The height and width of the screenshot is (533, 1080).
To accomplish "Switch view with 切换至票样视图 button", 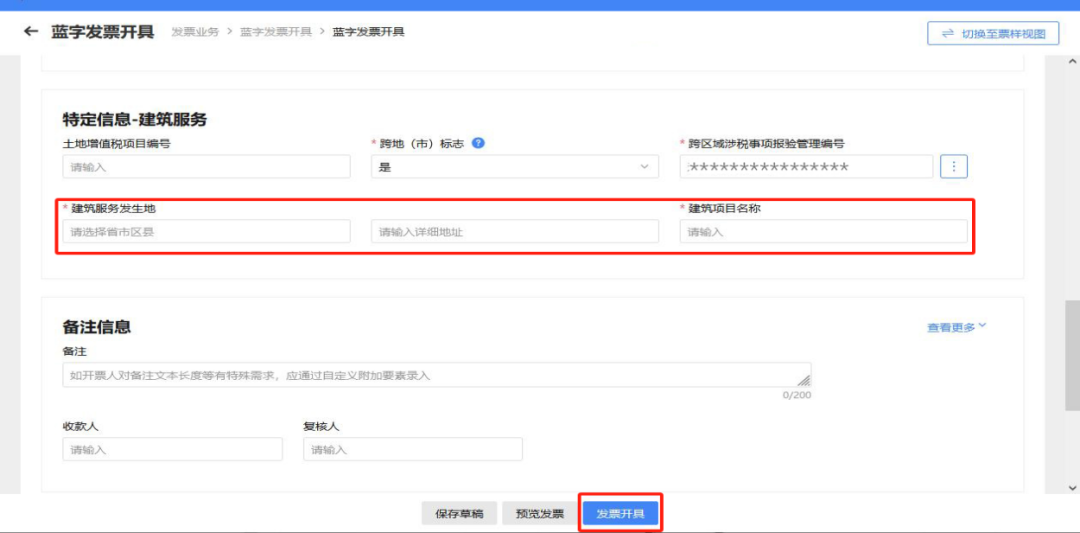I will (993, 33).
